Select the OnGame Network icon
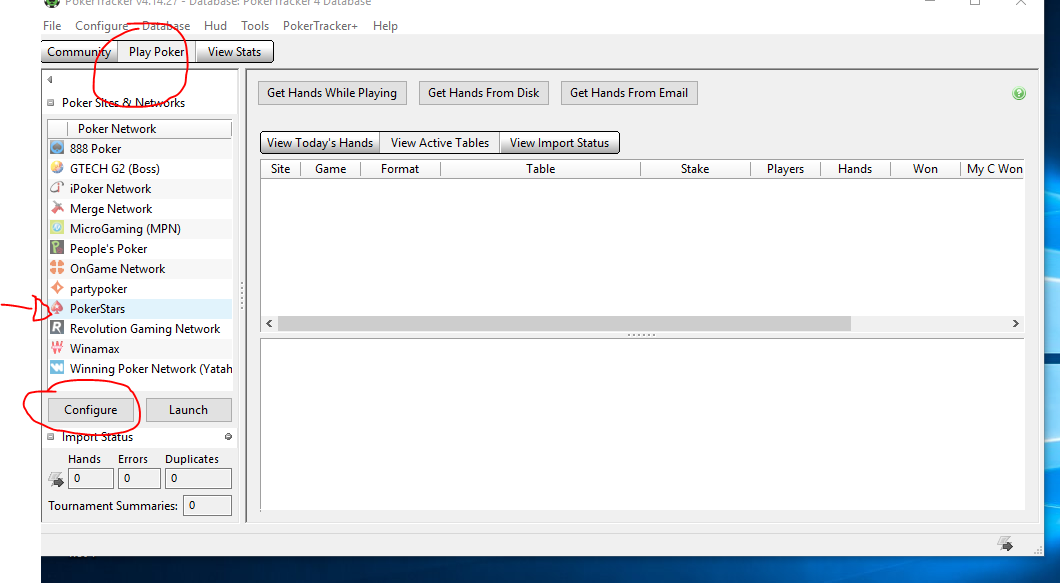The width and height of the screenshot is (1060, 583). [x=57, y=268]
